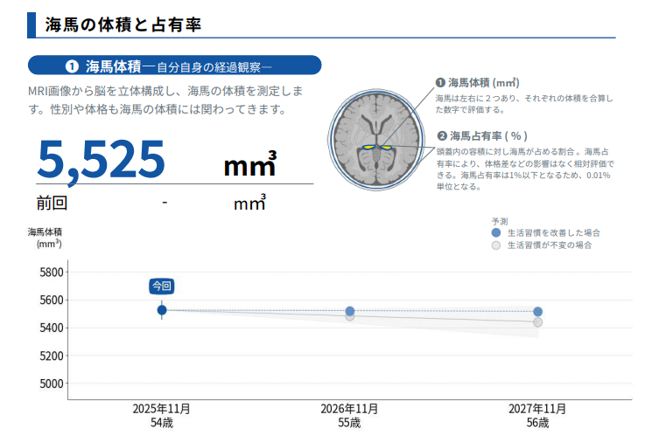Select the dark blue 2025年11月 data point

click(161, 310)
